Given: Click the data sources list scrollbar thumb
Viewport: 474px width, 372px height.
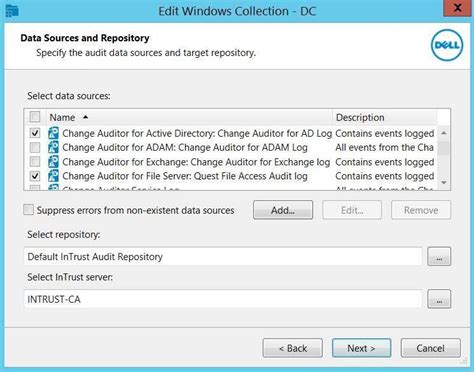Looking at the screenshot, I should pos(444,148).
